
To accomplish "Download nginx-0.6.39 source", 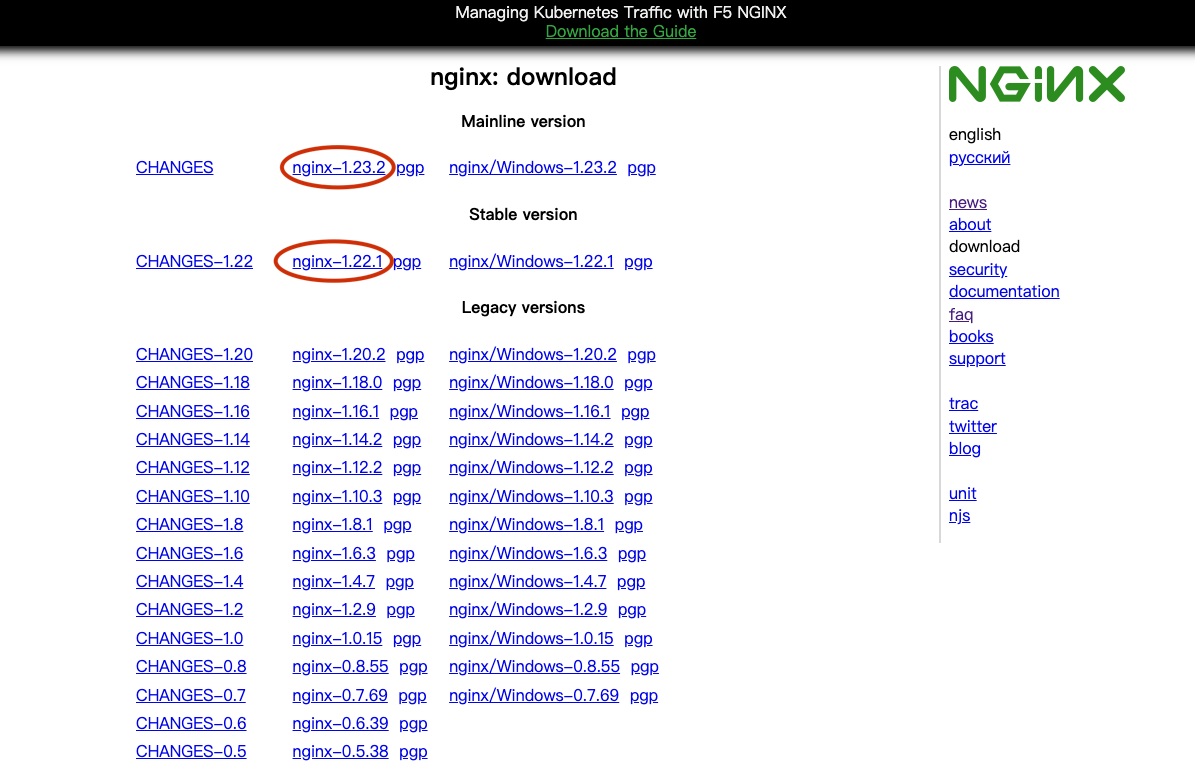I will (x=340, y=723).
